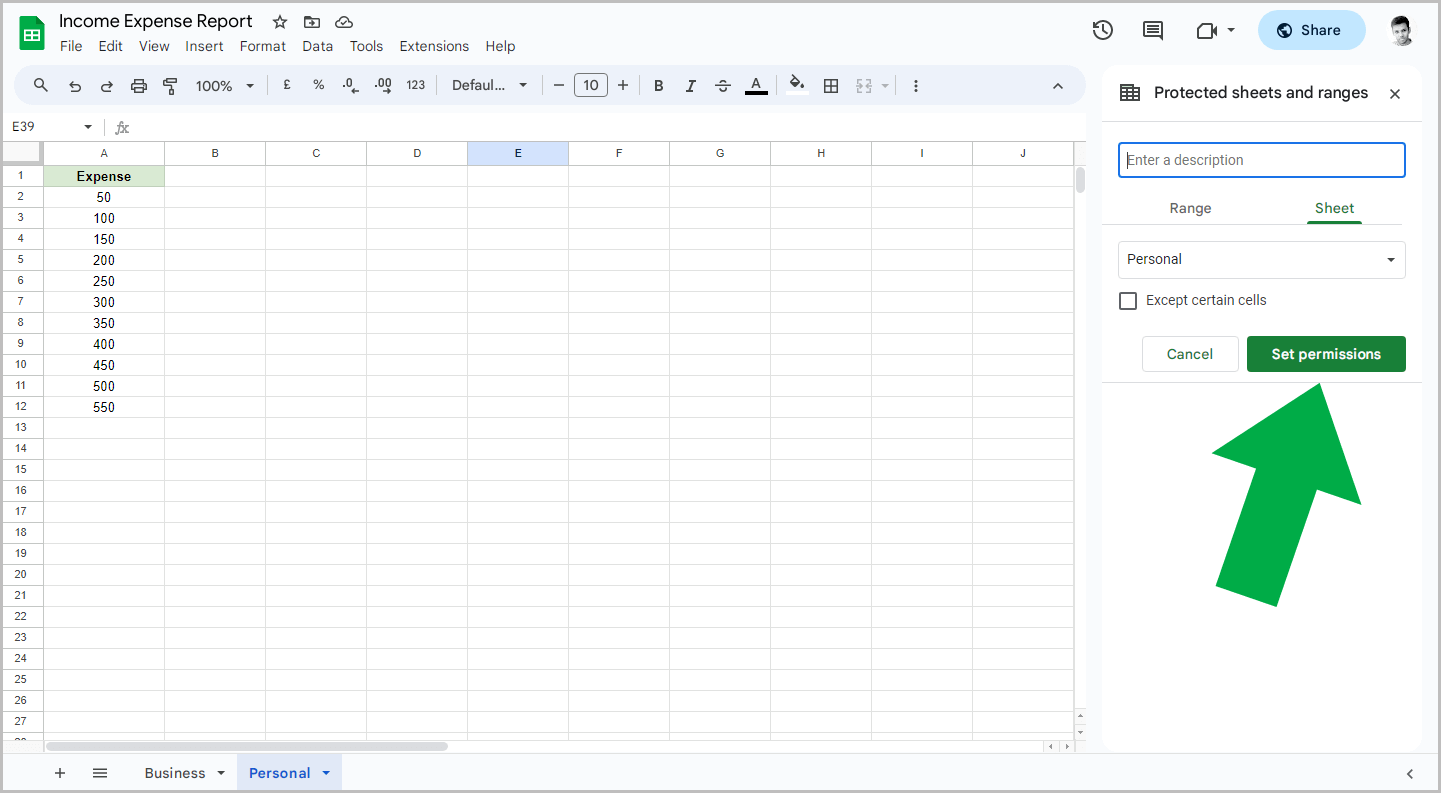Open version history clock icon

coord(1103,30)
